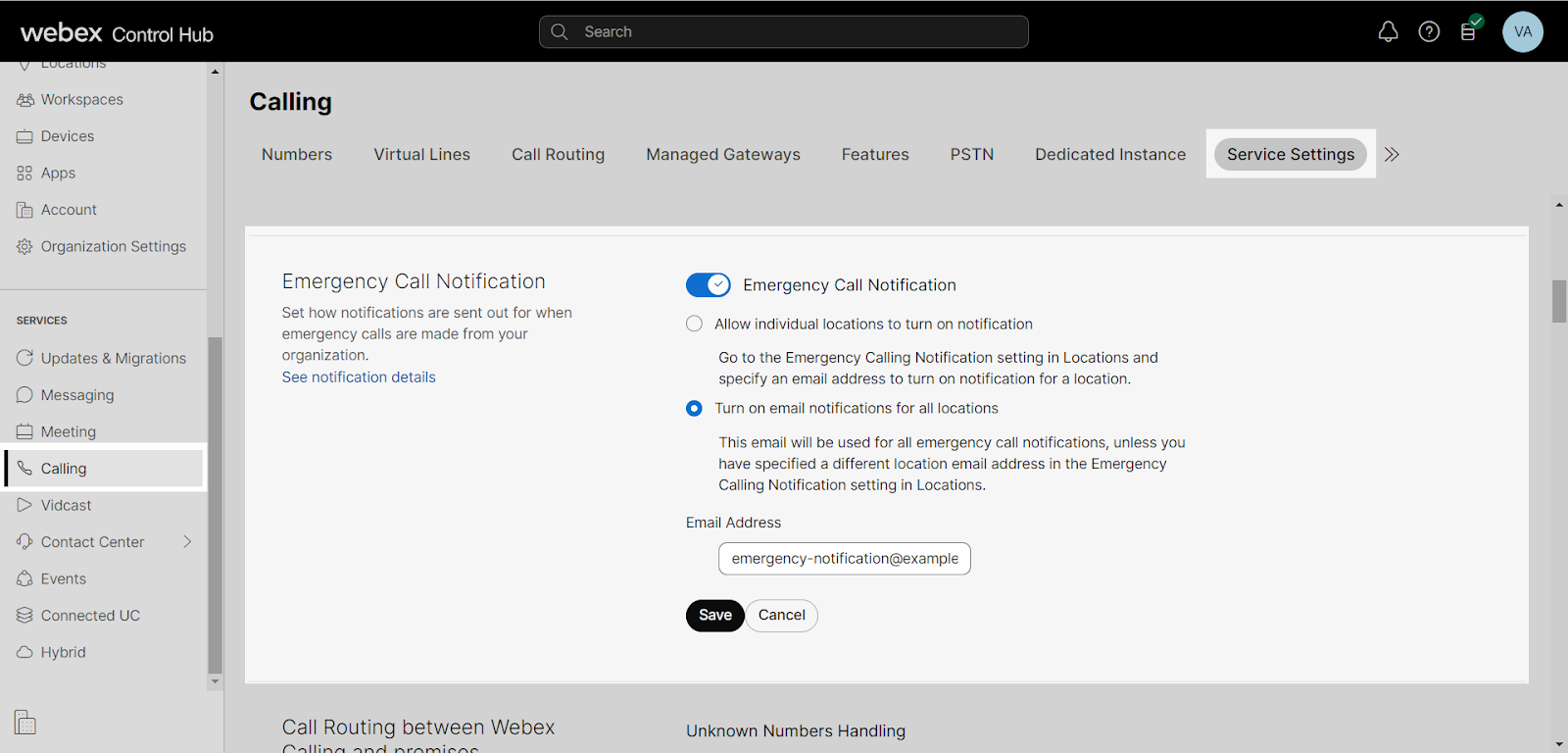Click sidebar scroll up arrow
Screen dimensions: 1568x753
(215, 72)
